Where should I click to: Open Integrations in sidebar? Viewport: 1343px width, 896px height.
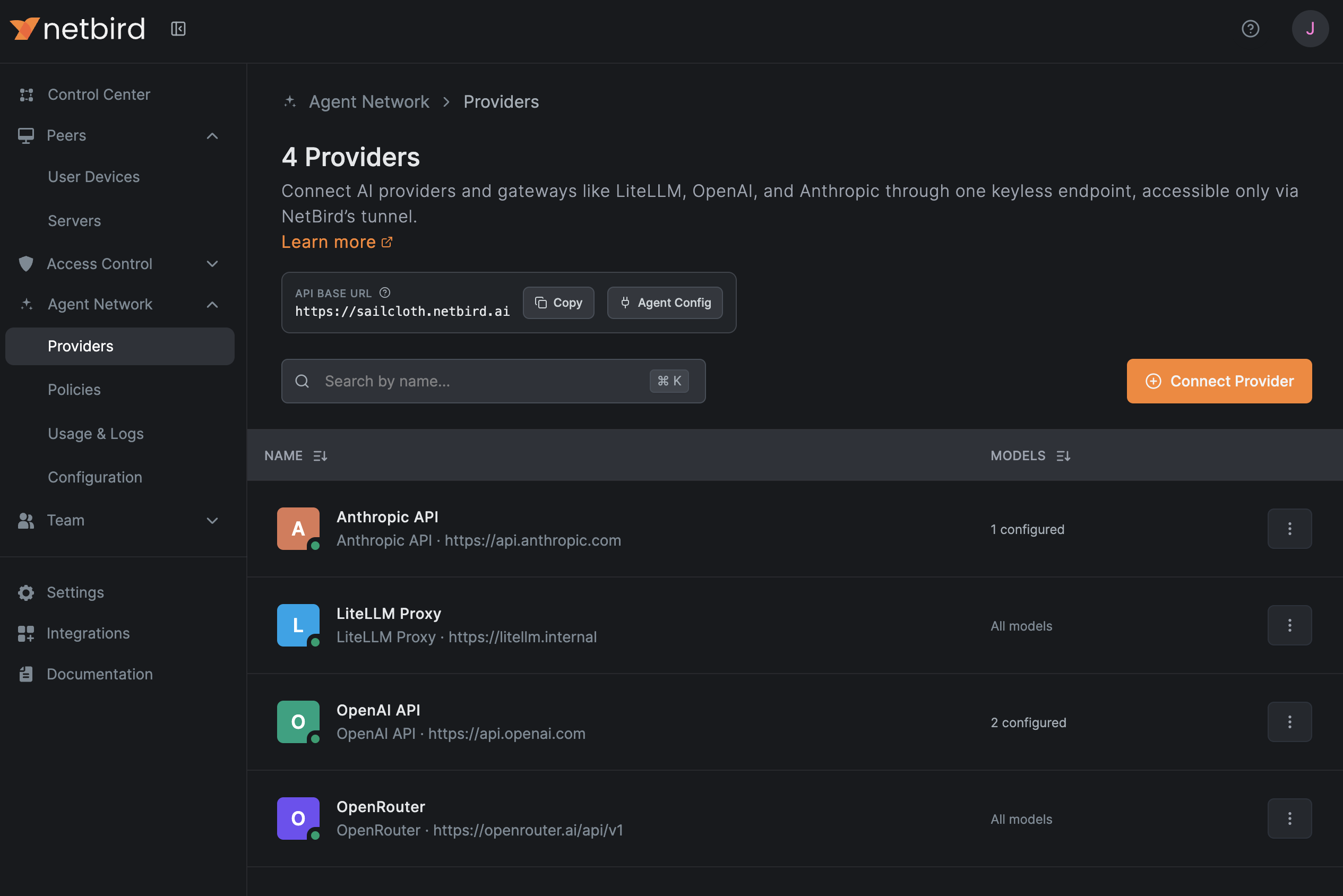88,634
